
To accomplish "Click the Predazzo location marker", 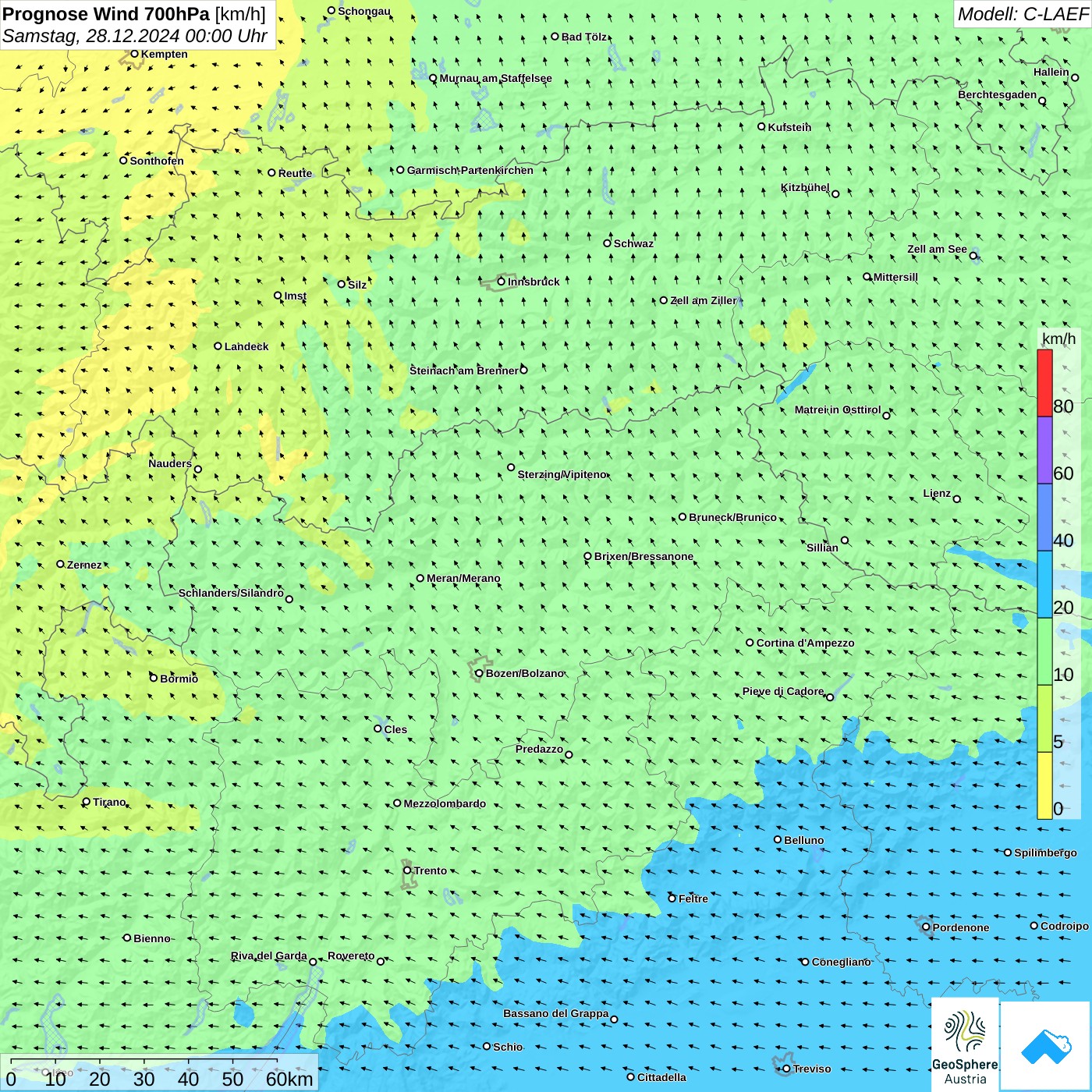I will point(569,754).
